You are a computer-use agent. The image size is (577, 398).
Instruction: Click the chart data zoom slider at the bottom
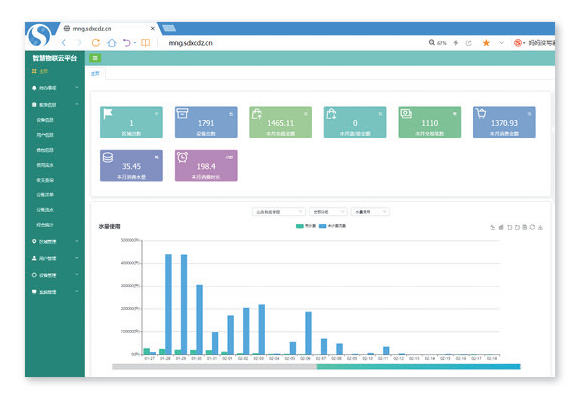316,366
